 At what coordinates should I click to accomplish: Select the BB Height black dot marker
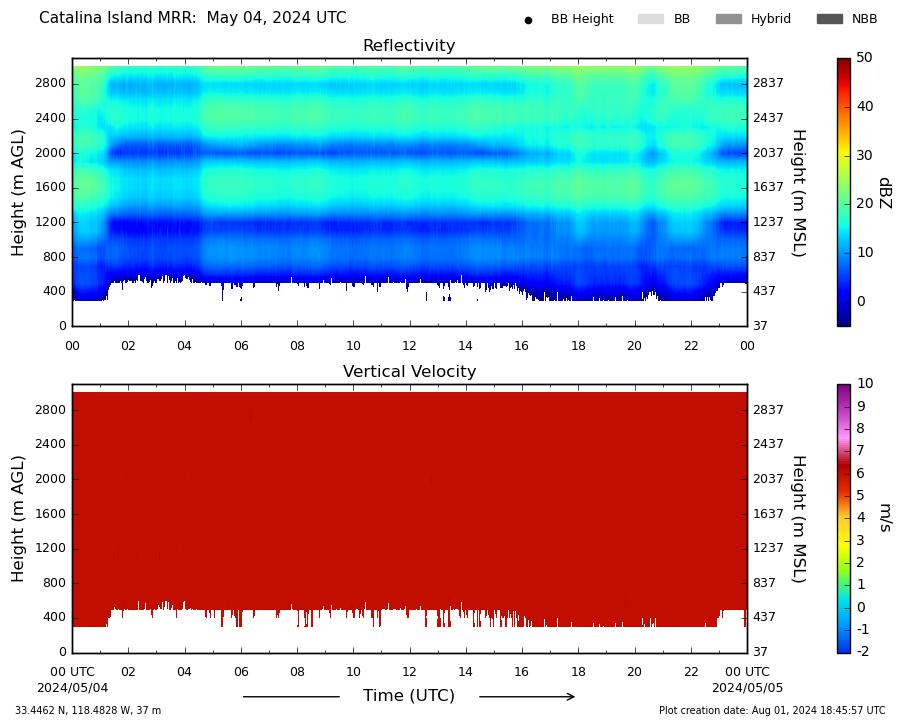[x=528, y=20]
